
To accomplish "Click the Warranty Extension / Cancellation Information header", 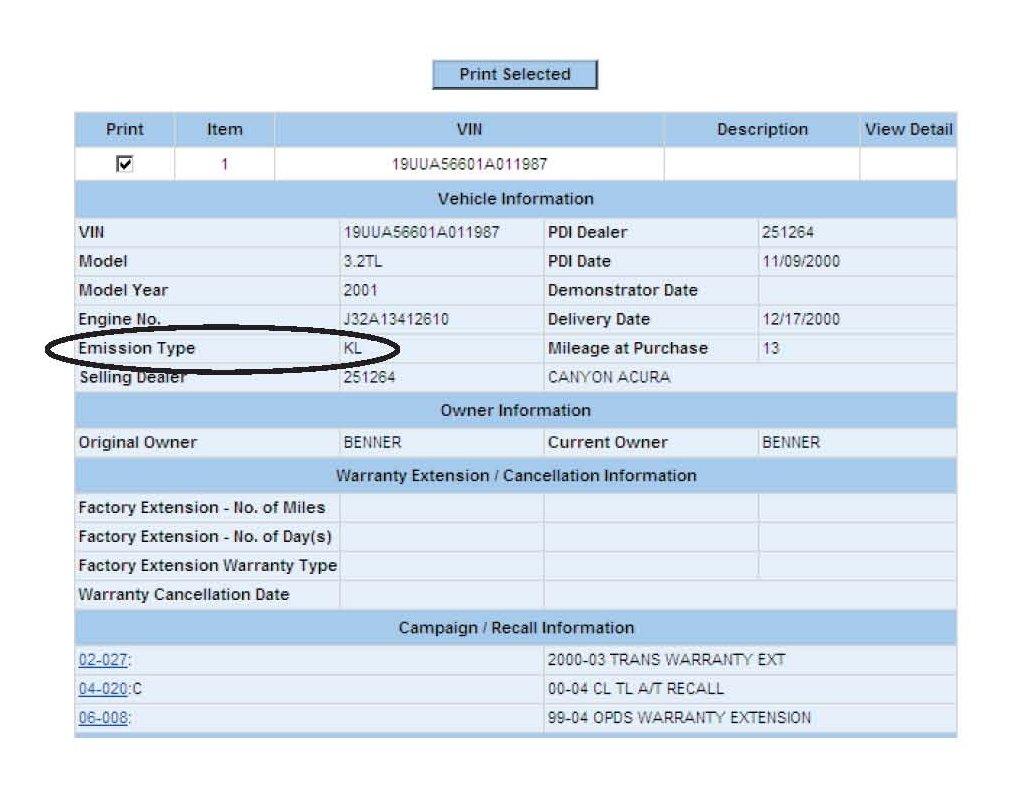I will coord(515,476).
